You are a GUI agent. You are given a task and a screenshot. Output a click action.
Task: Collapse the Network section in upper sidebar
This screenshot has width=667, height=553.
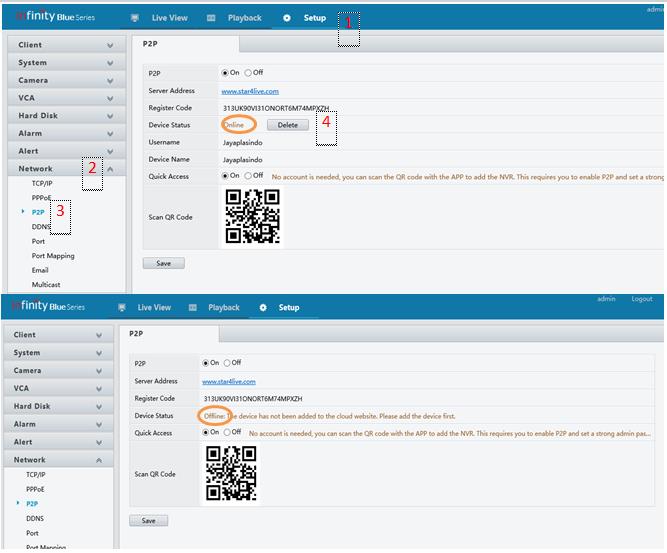(x=110, y=169)
